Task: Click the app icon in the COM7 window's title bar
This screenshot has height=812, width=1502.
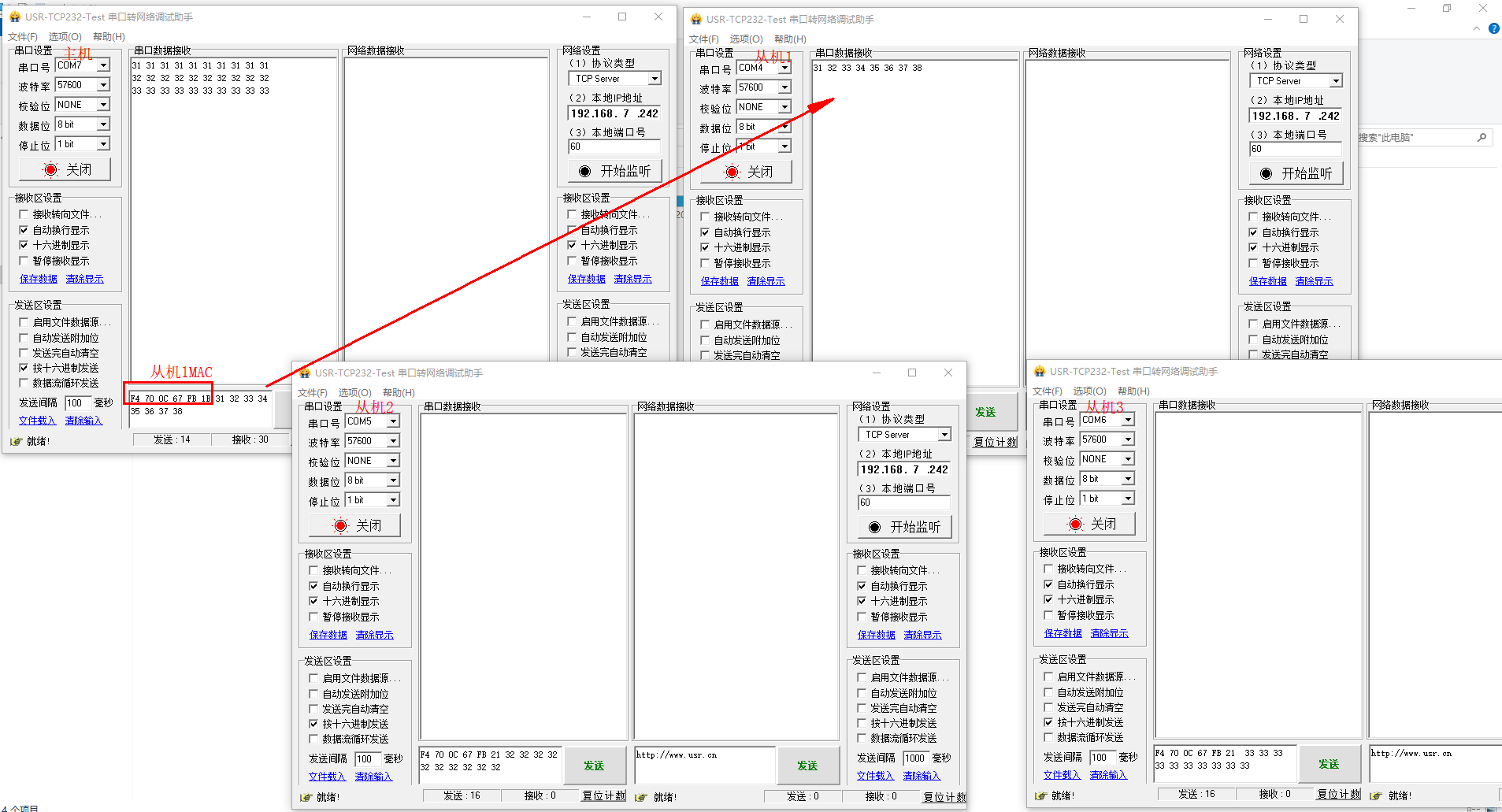Action: (x=14, y=17)
